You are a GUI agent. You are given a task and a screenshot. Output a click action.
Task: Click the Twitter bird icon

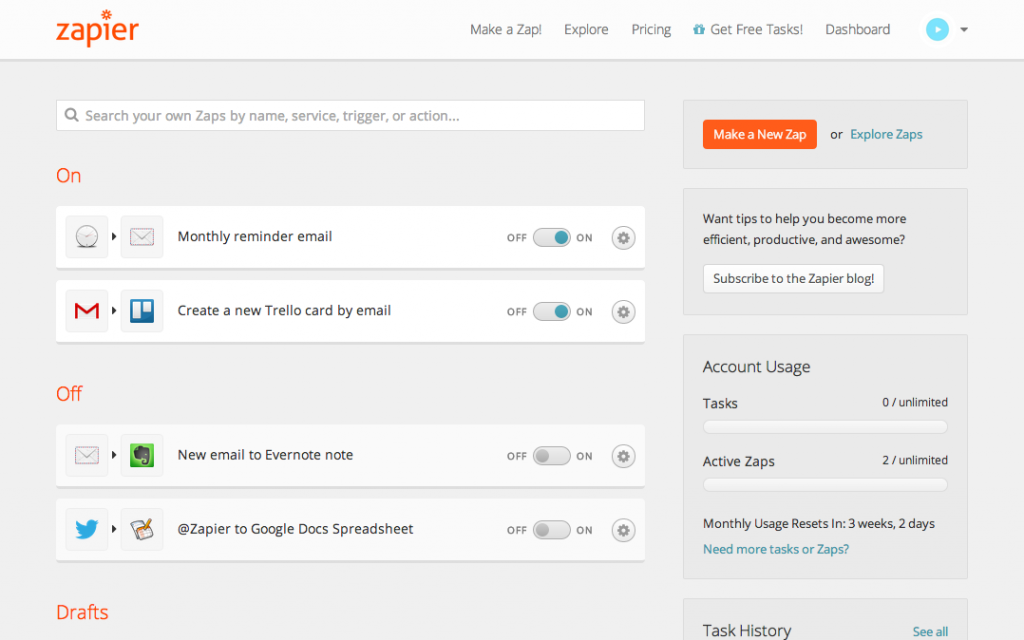point(87,529)
